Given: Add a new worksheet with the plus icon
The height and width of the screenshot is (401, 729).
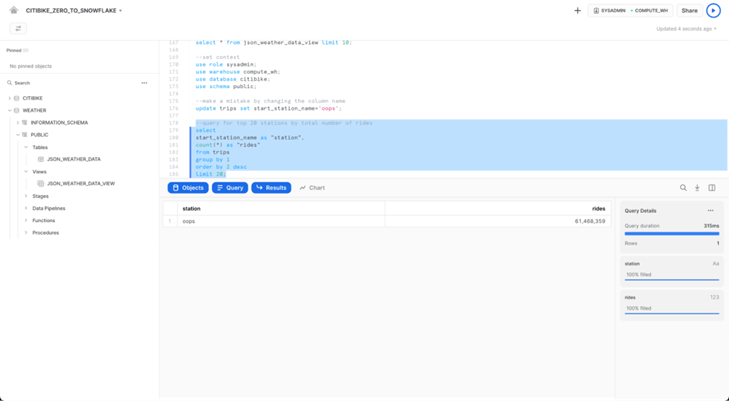Looking at the screenshot, I should (x=577, y=11).
